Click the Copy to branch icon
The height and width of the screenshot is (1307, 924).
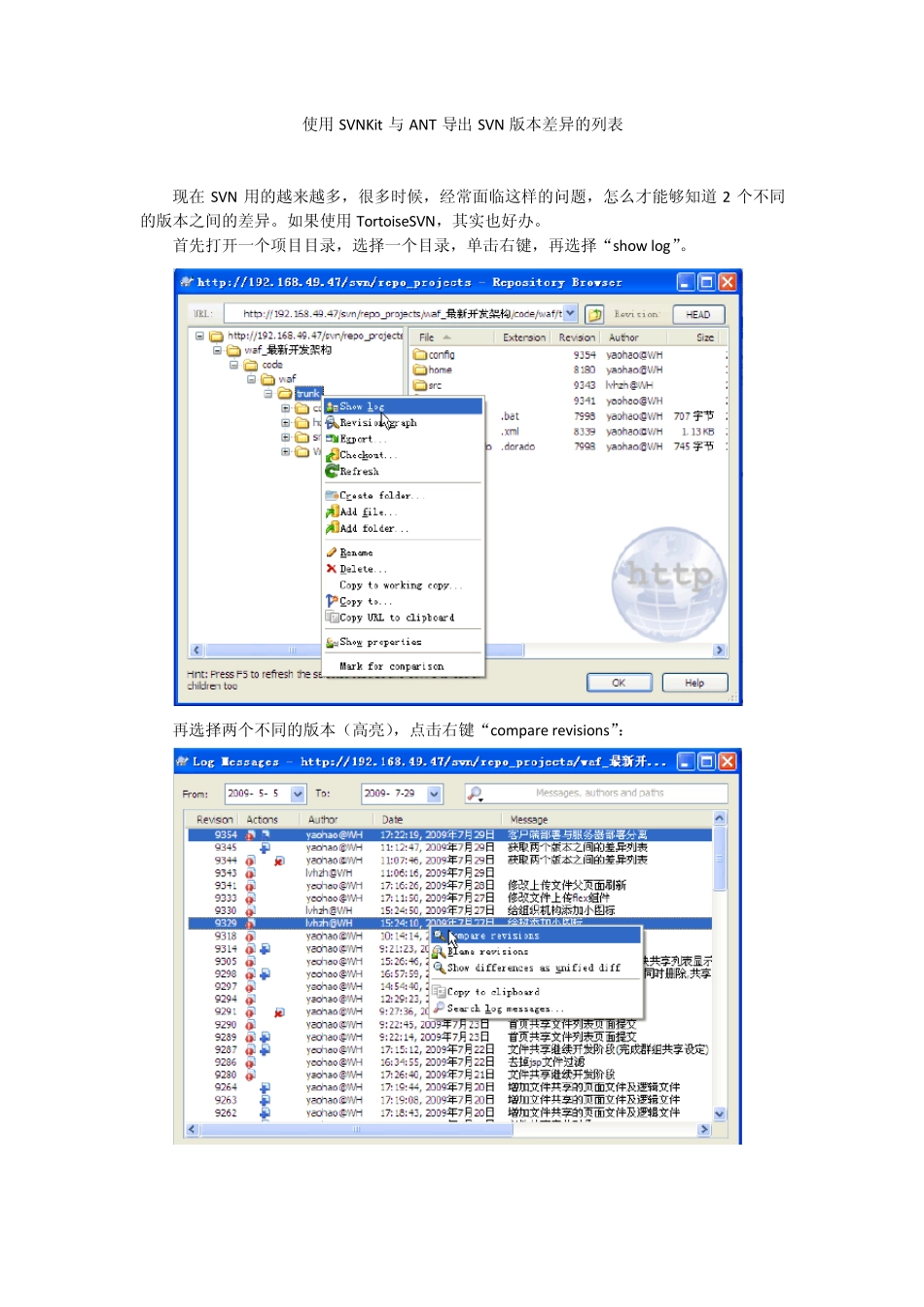332,601
